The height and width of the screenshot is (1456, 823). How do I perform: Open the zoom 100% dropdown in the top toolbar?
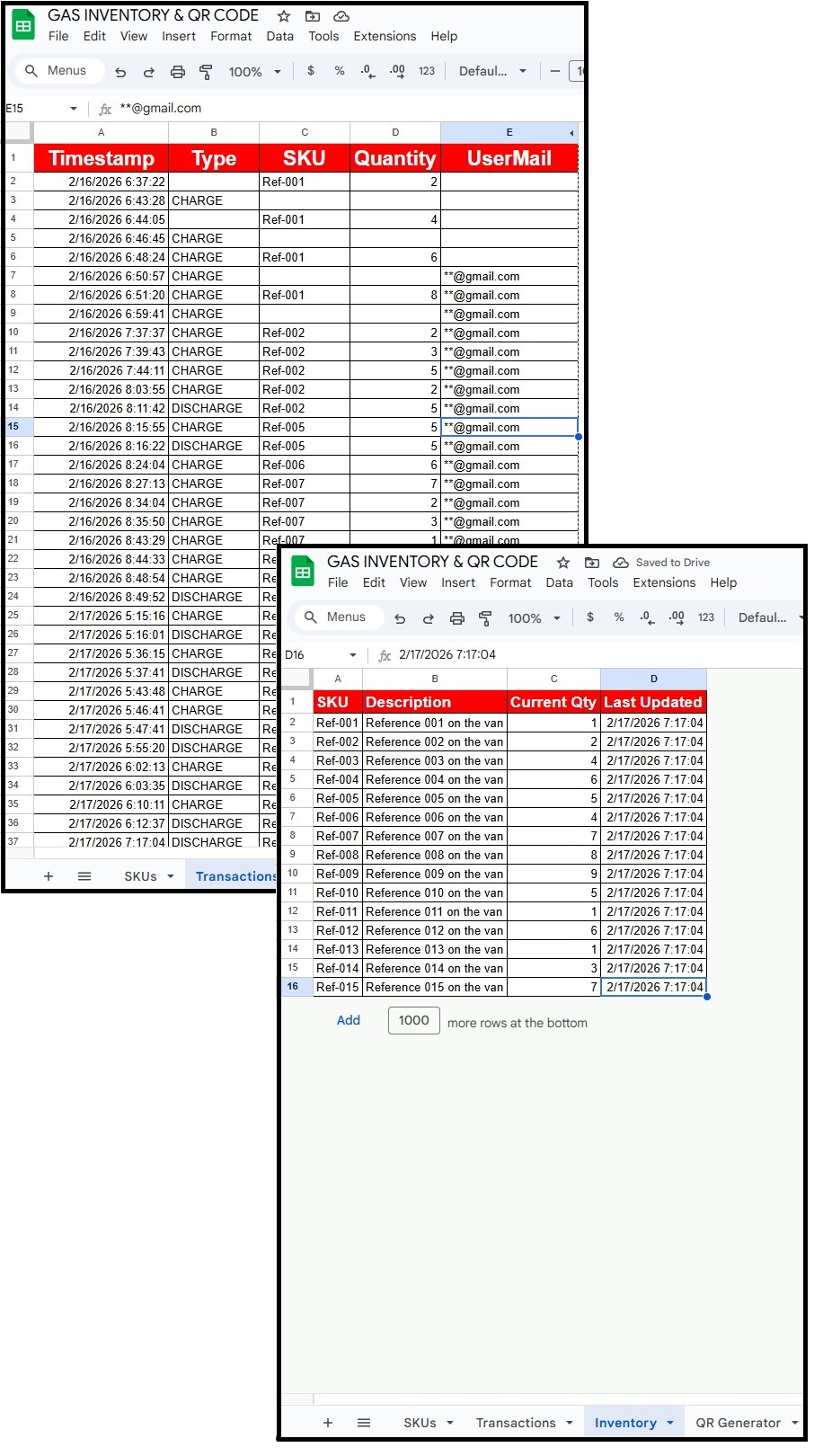coord(254,72)
